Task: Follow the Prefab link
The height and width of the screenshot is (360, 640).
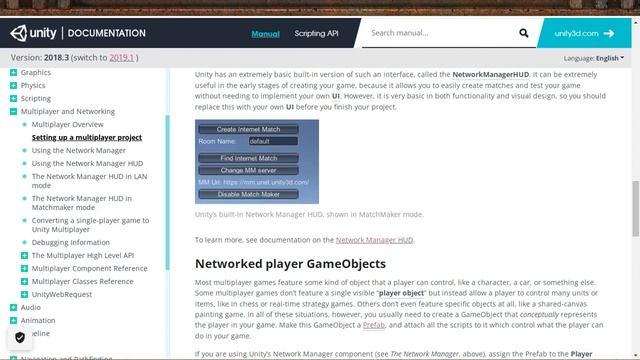Action: 373,325
